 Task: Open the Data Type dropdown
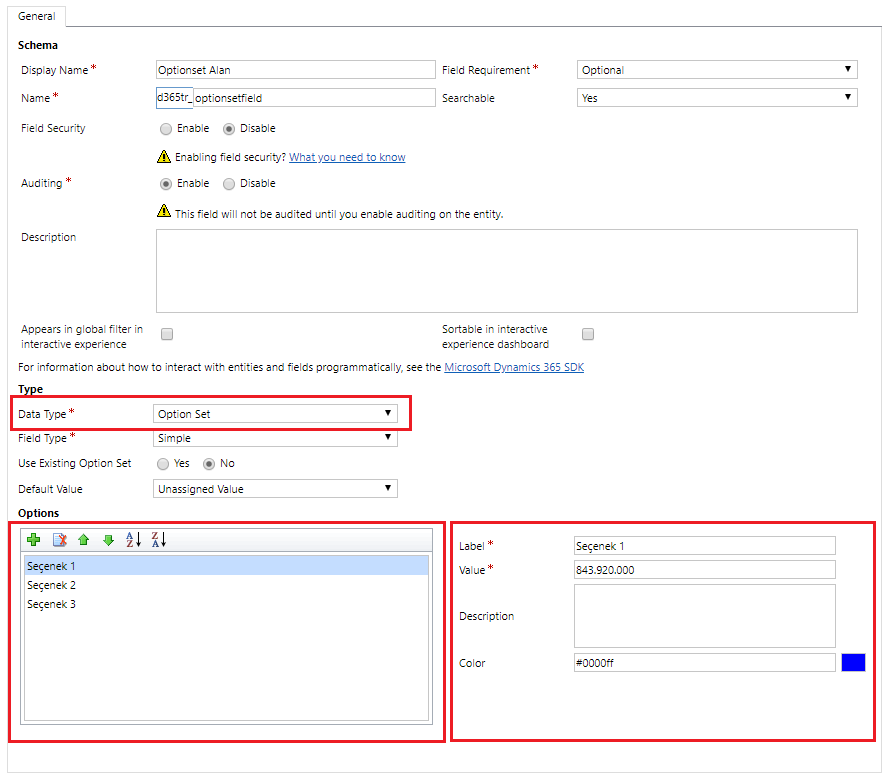(388, 413)
